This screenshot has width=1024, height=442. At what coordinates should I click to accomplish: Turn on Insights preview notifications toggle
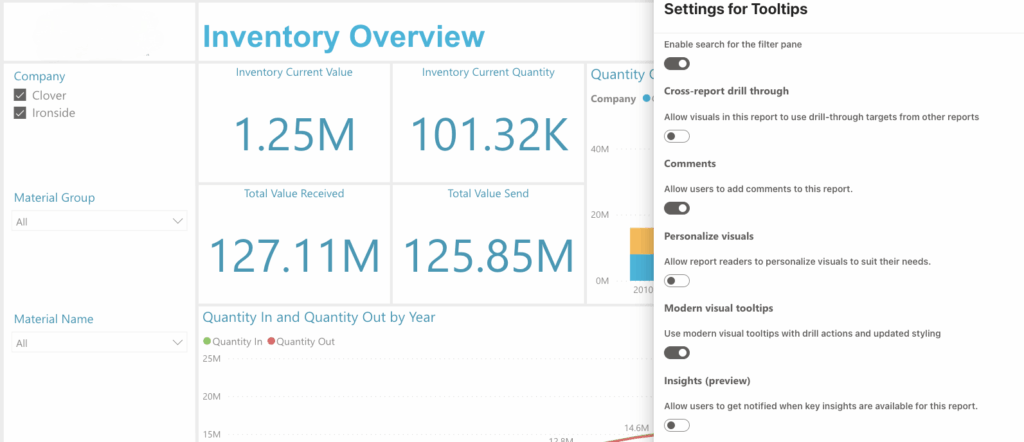pos(677,425)
